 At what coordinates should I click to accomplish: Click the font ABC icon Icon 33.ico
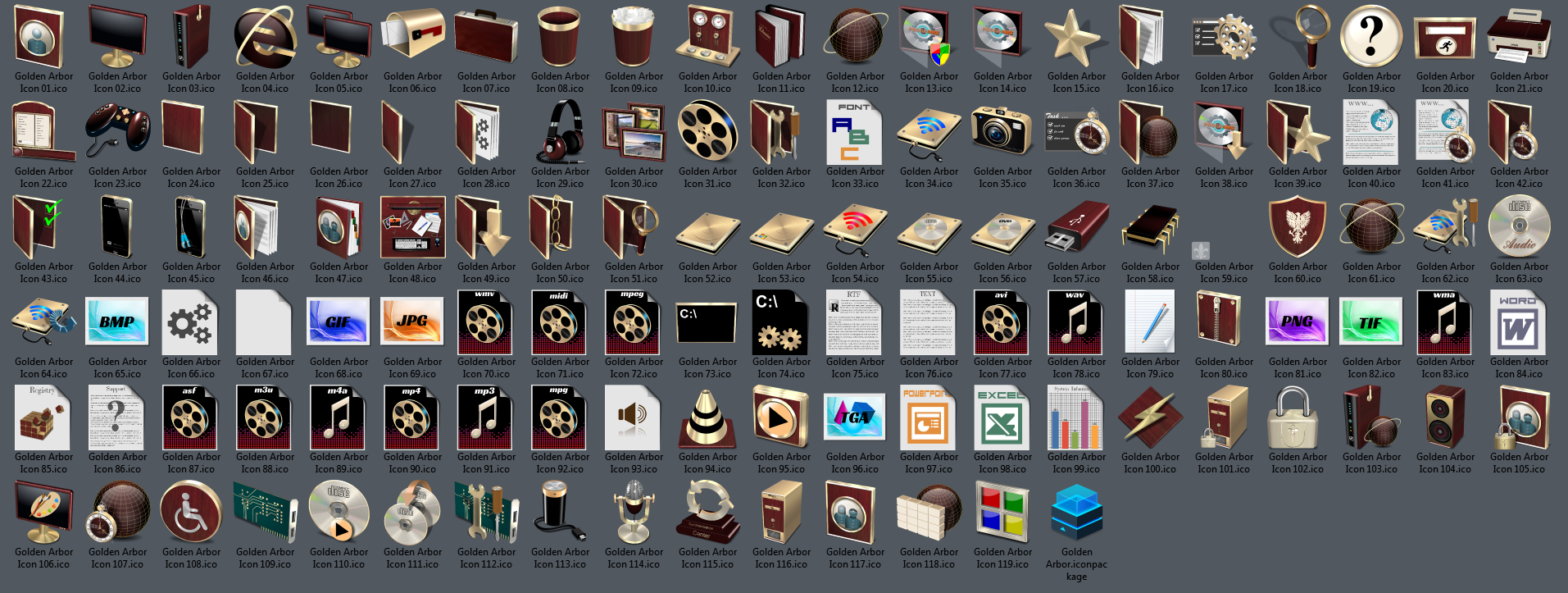tap(855, 132)
